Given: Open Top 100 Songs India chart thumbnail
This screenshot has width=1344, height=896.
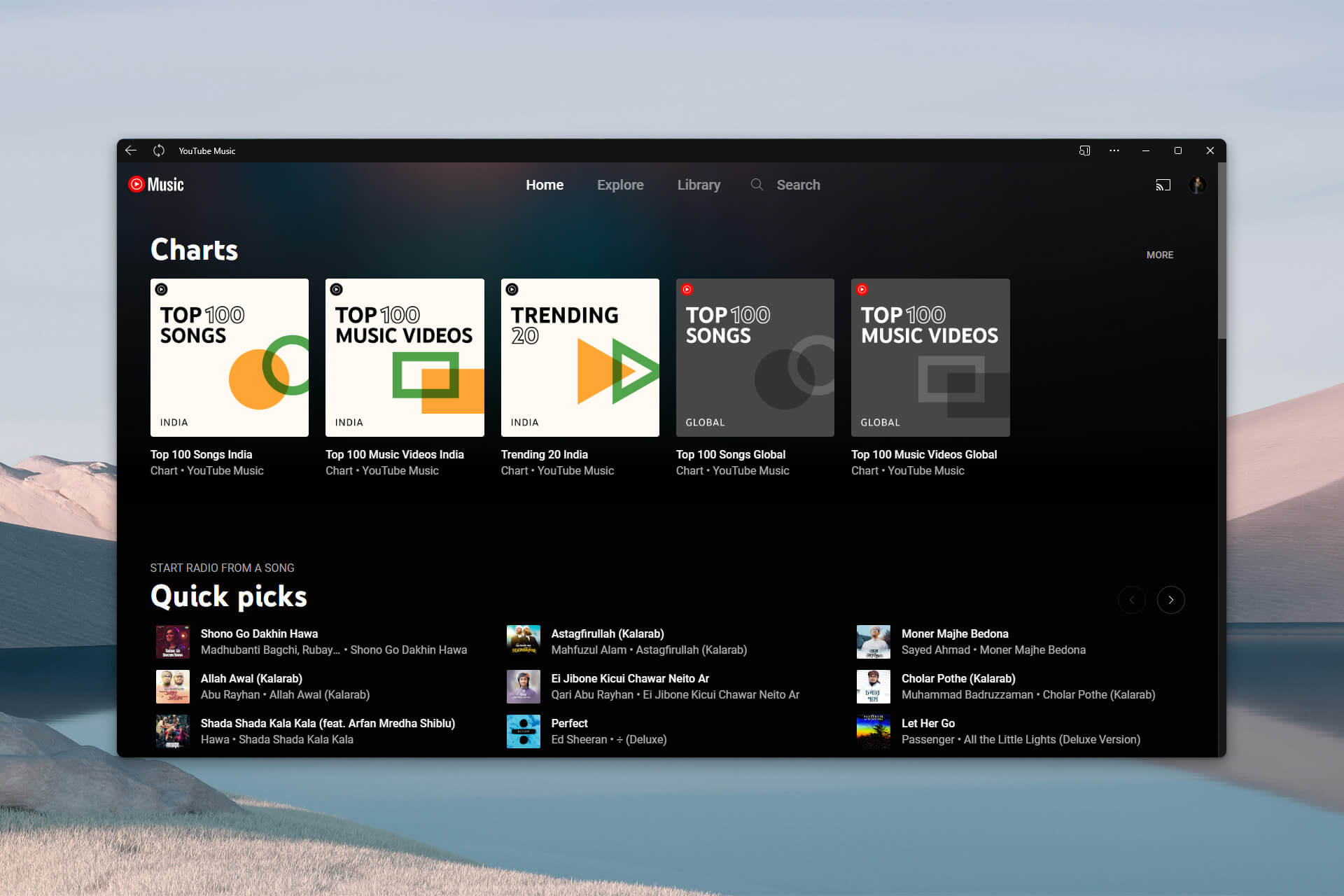Looking at the screenshot, I should (230, 358).
